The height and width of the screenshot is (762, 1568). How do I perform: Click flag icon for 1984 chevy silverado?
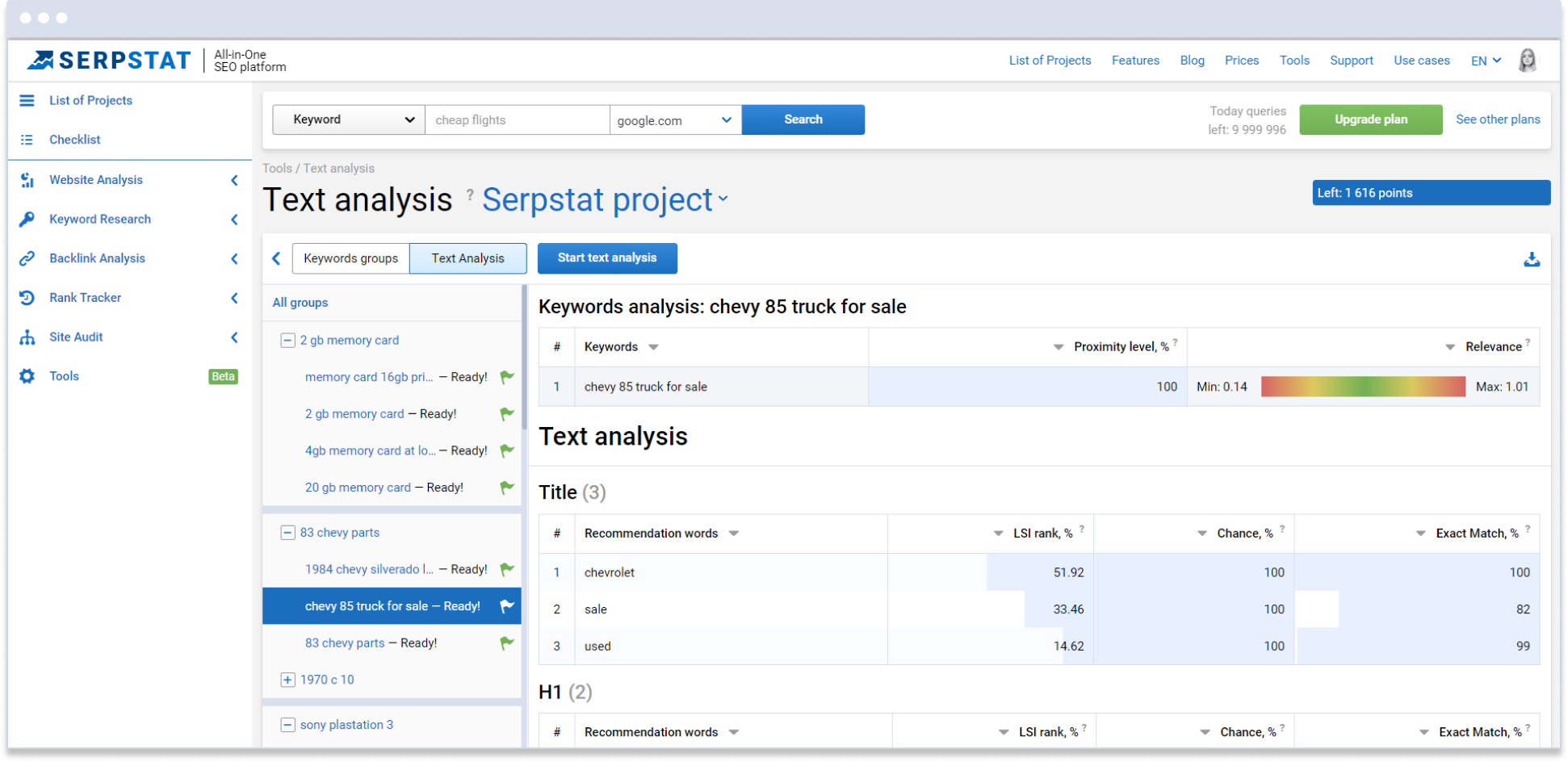pos(507,569)
